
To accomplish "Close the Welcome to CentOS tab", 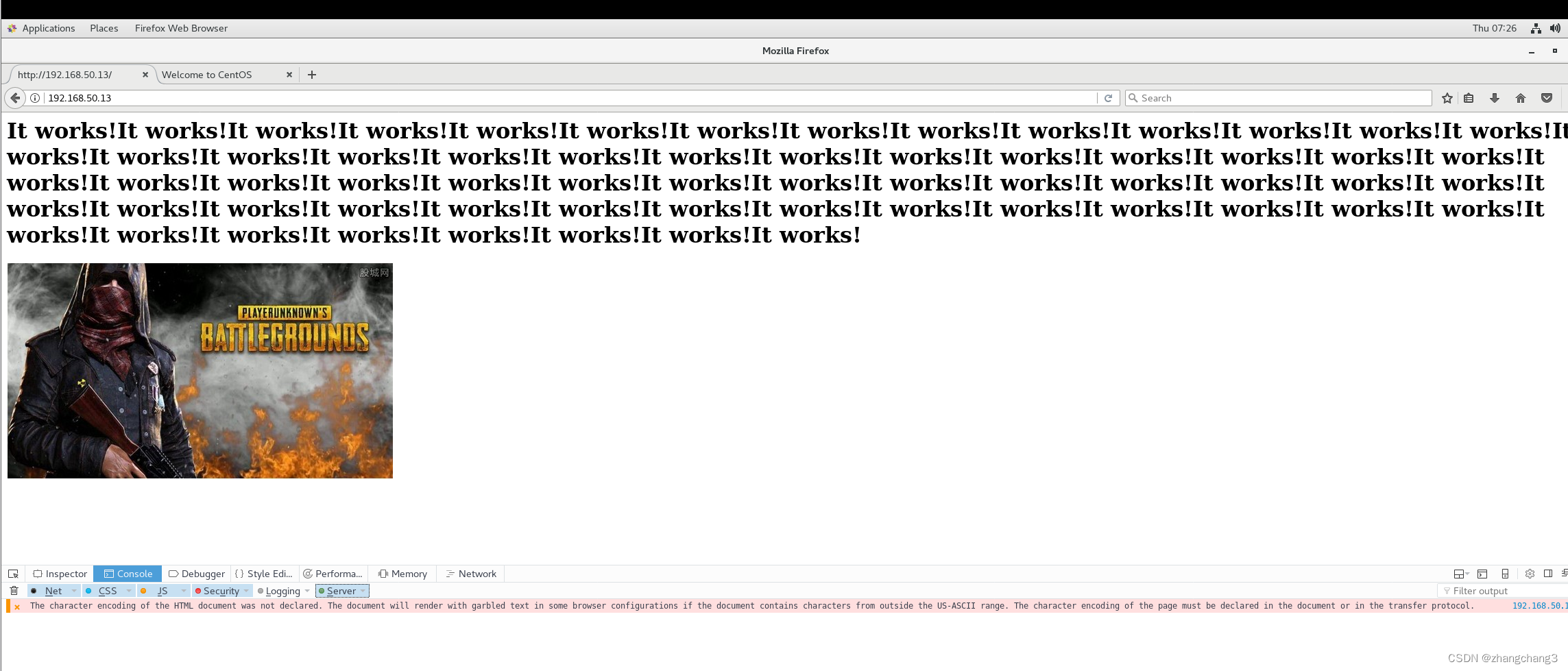I will pos(289,75).
